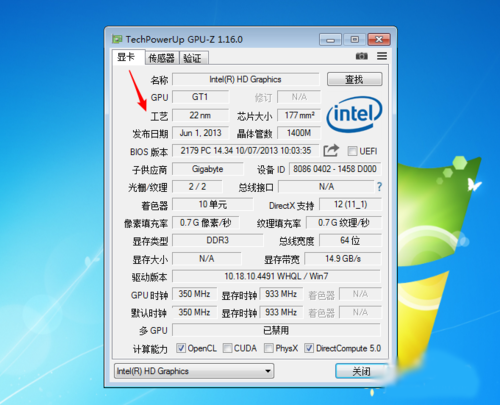
Task: Take a screenshot with the camera icon
Action: pyautogui.click(x=362, y=56)
